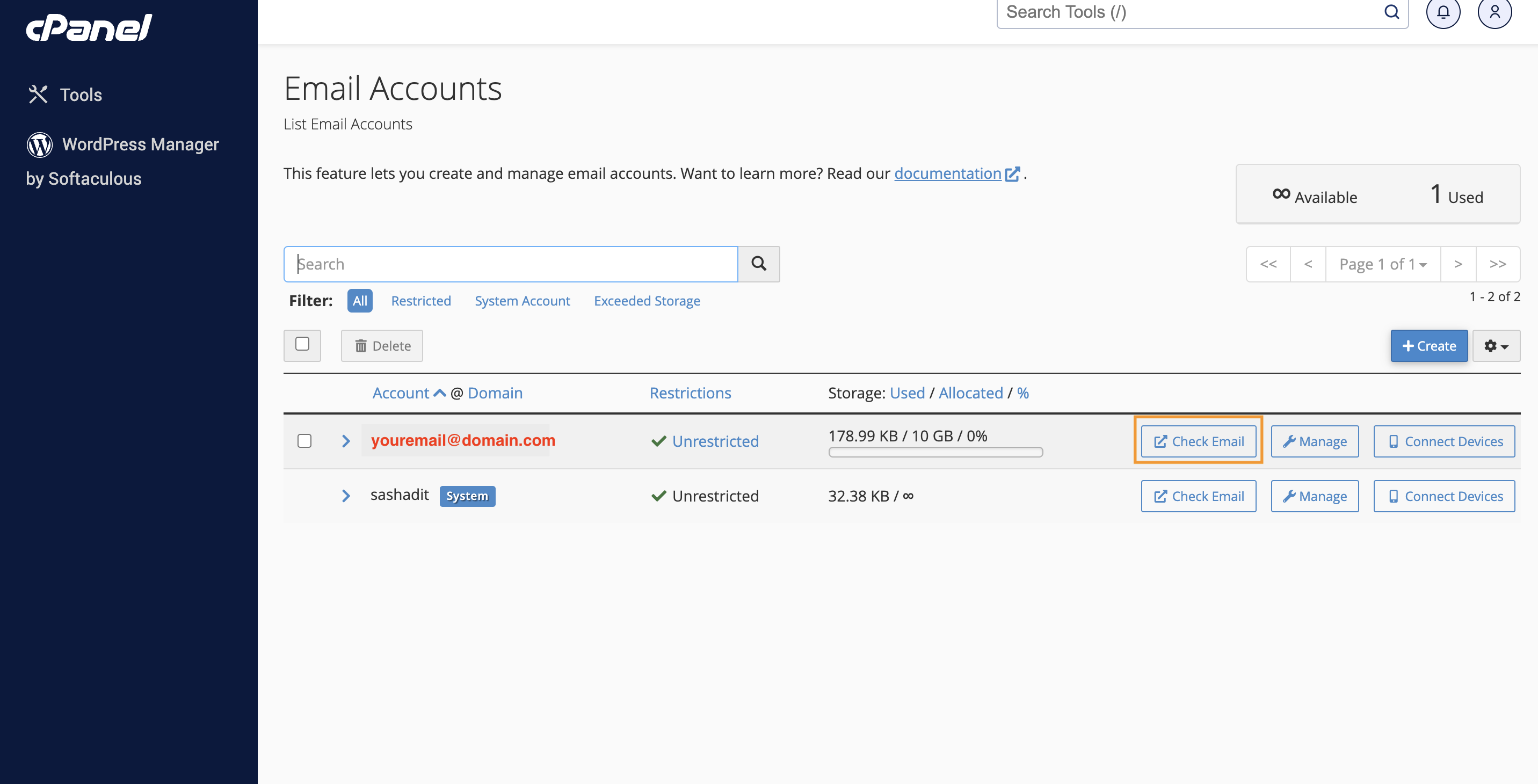Image resolution: width=1538 pixels, height=784 pixels.
Task: Click the Create button
Action: pyautogui.click(x=1429, y=344)
